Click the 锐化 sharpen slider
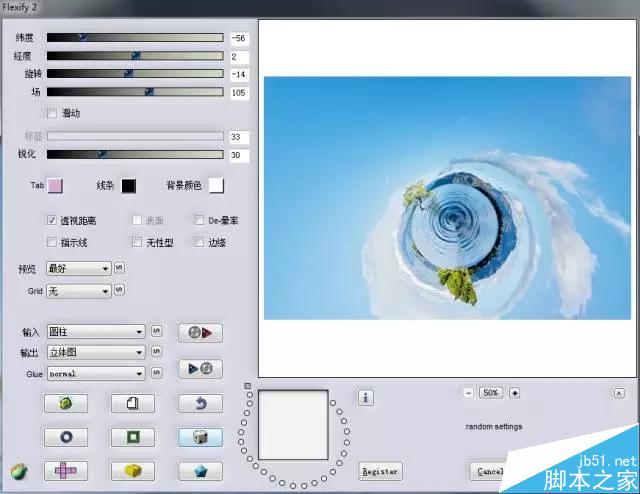The width and height of the screenshot is (640, 494). 135,154
